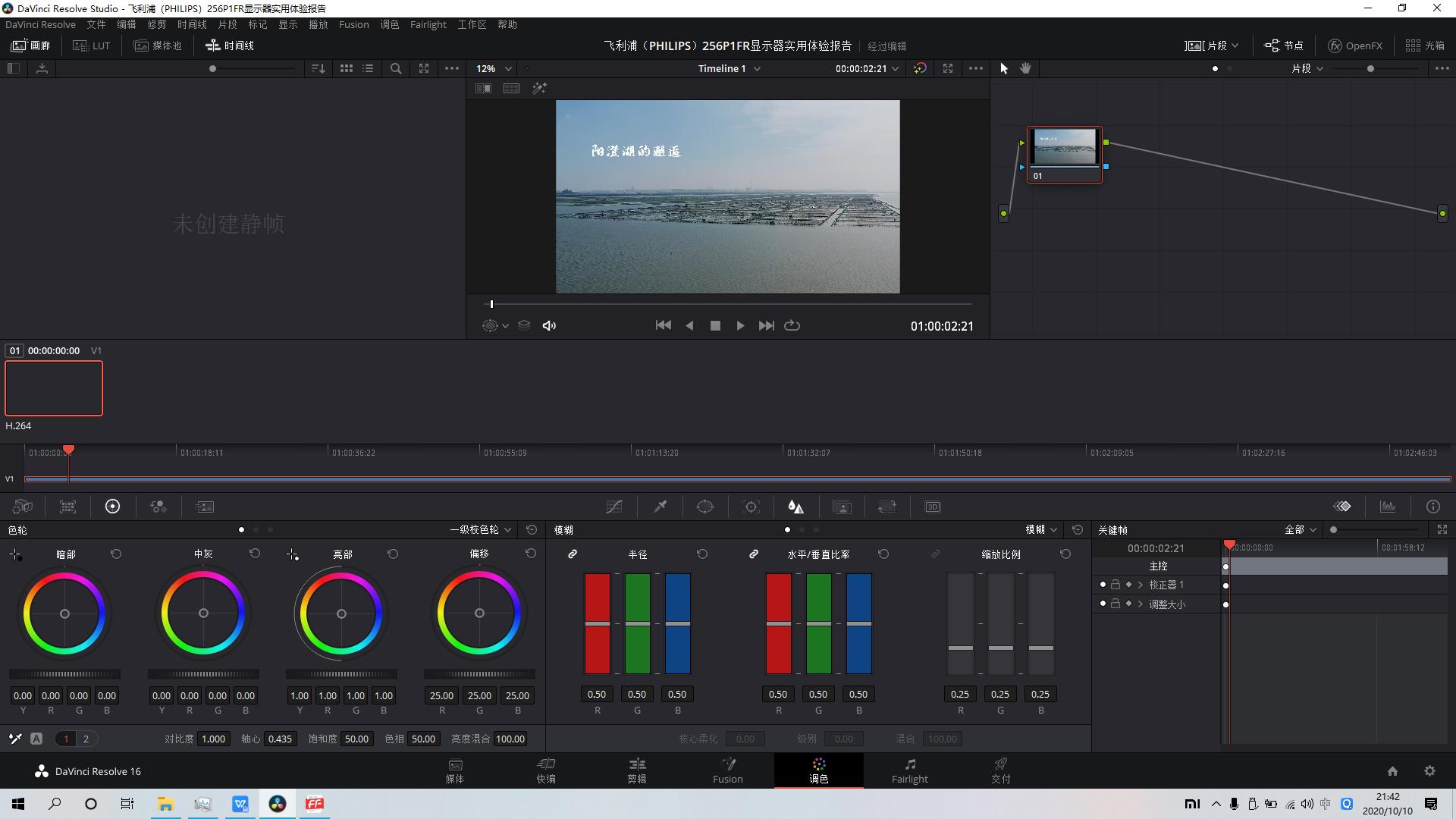This screenshot has width=1456, height=819.
Task: Click the OpenFX button
Action: click(x=1355, y=45)
